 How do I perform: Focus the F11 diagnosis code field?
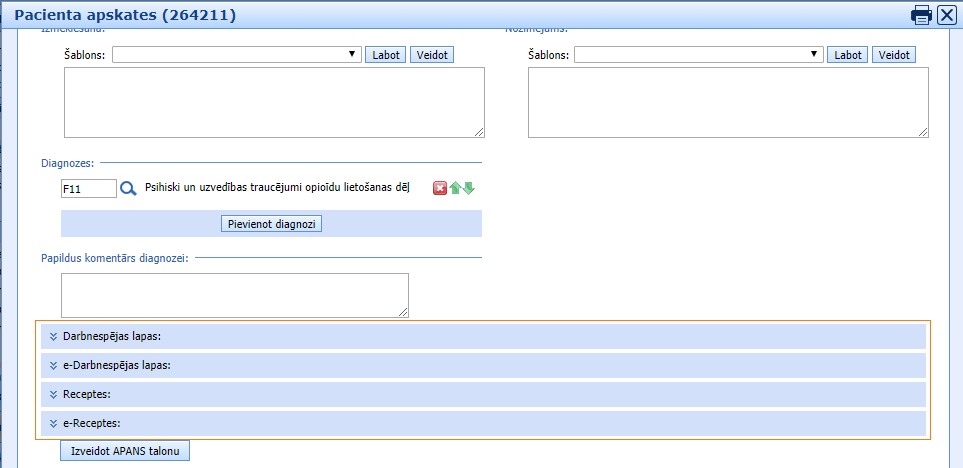coord(89,188)
